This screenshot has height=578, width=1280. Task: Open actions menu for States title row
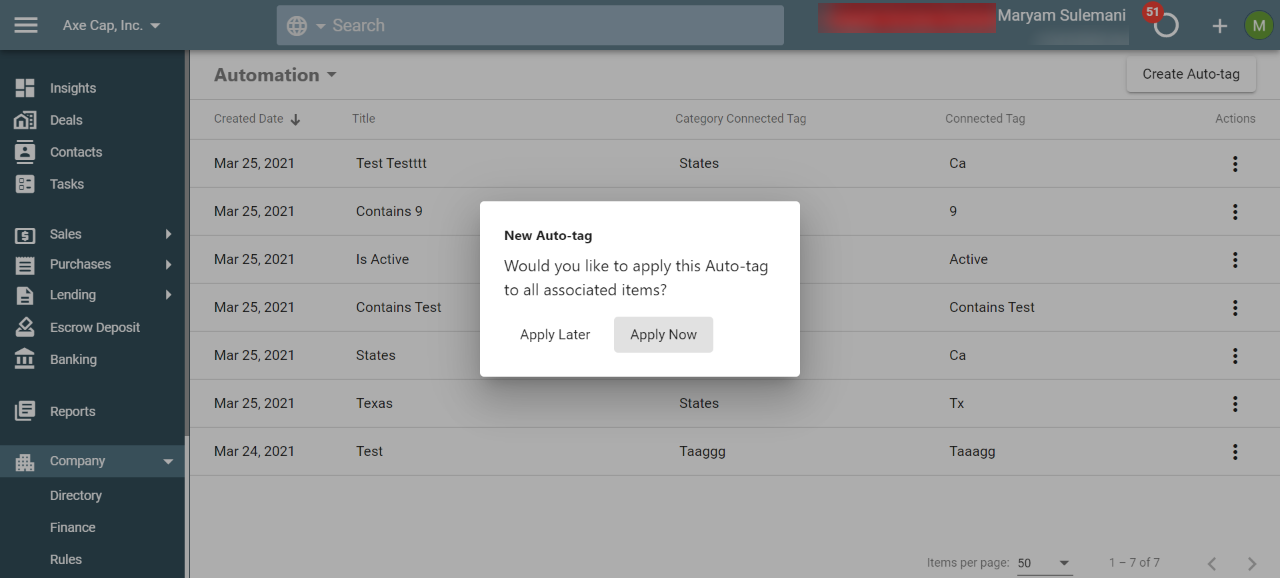click(1235, 356)
